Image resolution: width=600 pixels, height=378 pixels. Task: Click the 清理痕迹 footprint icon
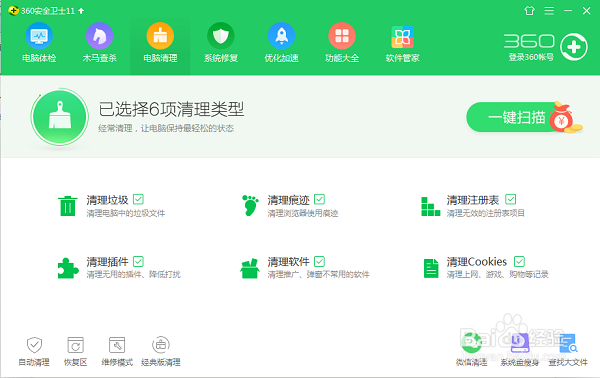click(250, 205)
